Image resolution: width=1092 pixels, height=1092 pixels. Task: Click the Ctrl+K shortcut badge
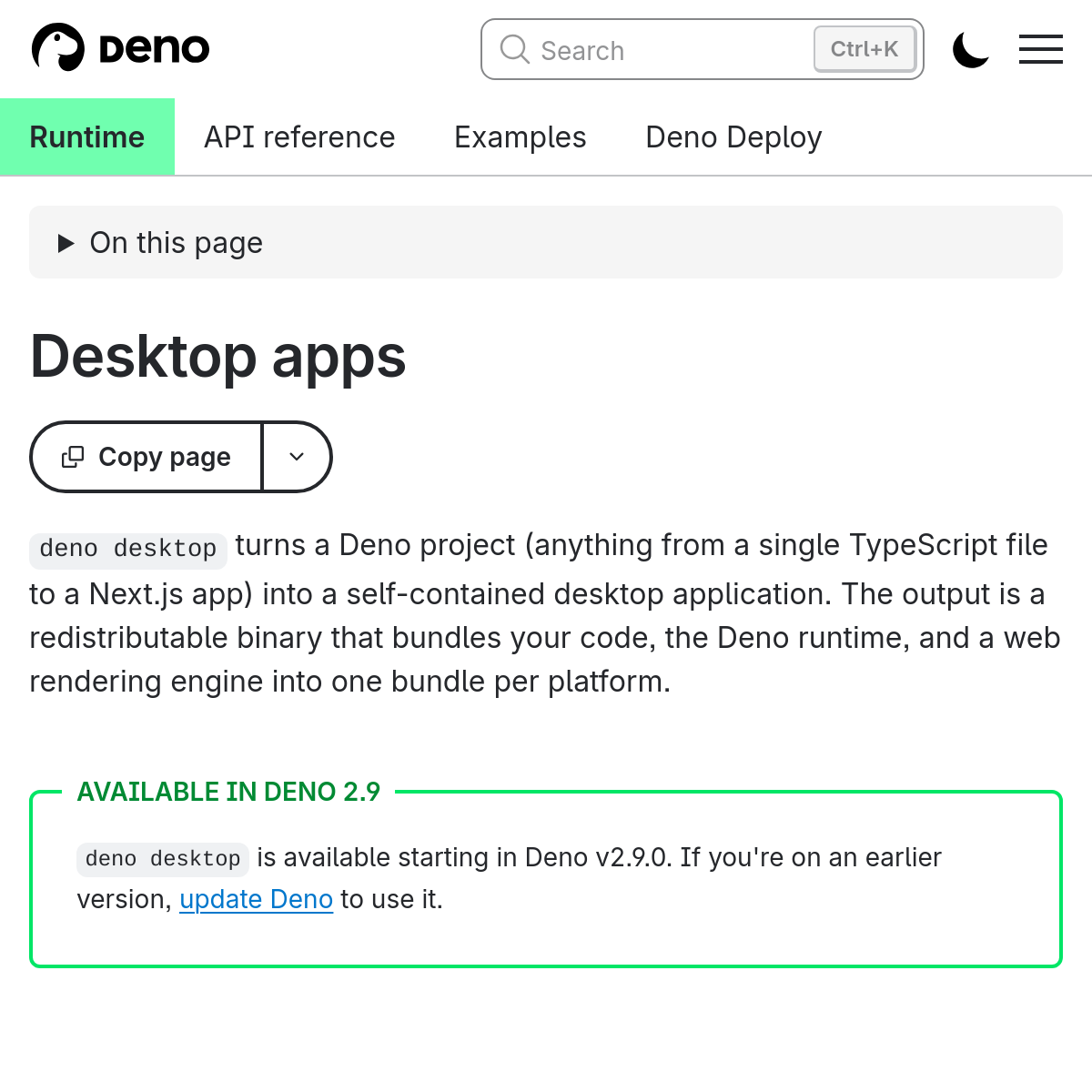pyautogui.click(x=864, y=49)
